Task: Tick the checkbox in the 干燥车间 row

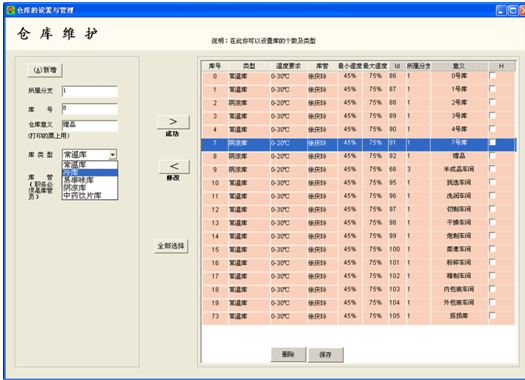Action: click(x=492, y=222)
